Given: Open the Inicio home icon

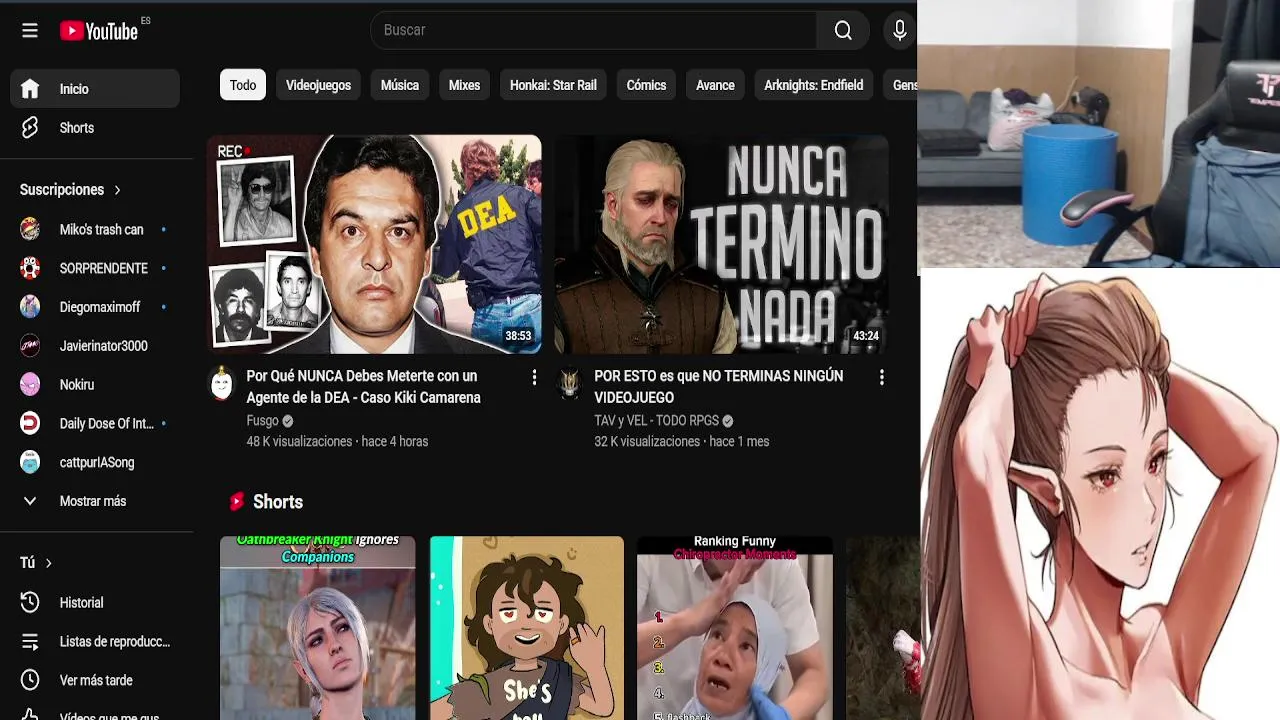Looking at the screenshot, I should 30,89.
